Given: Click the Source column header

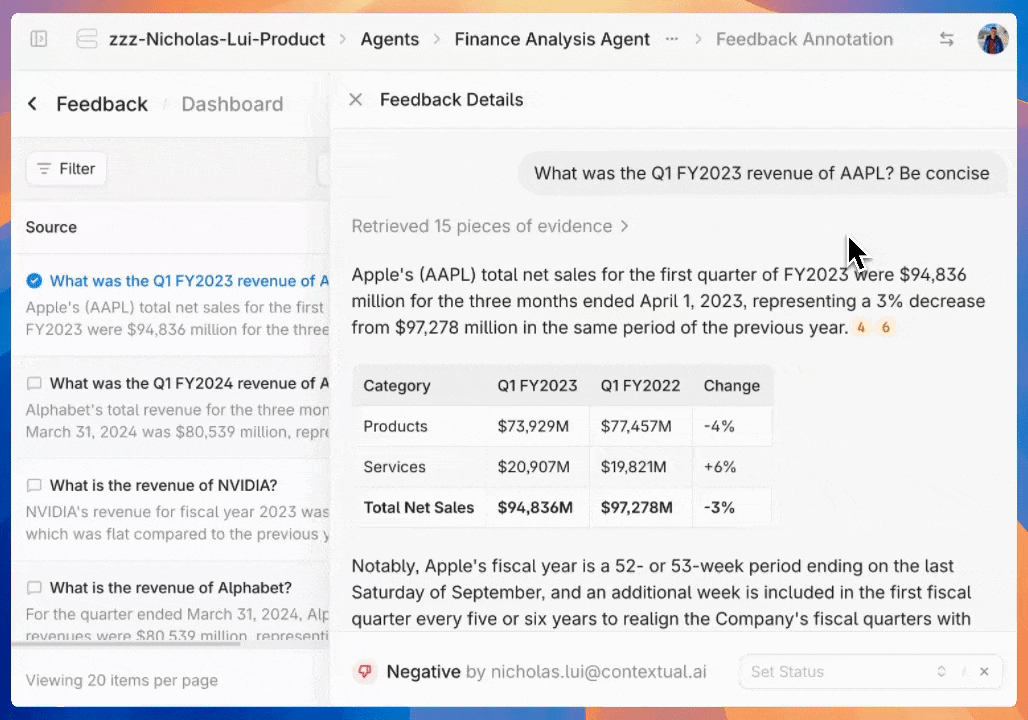Looking at the screenshot, I should tap(51, 227).
